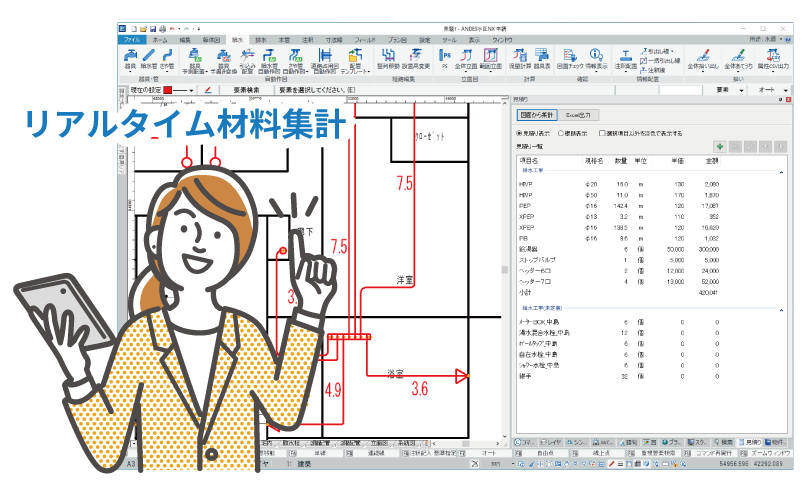Viewport: 807px width, 496px height.
Task: Run 給水管 自動作図 auto-drawing
Action: (x=269, y=61)
